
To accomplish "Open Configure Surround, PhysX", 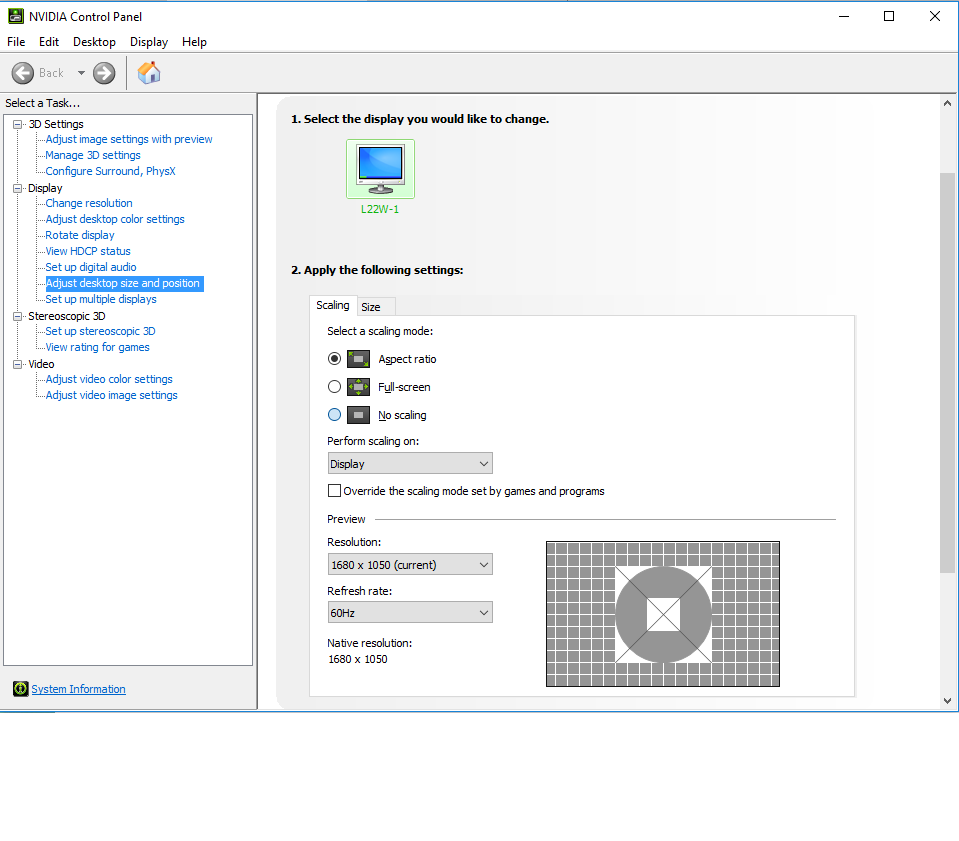I will click(110, 171).
